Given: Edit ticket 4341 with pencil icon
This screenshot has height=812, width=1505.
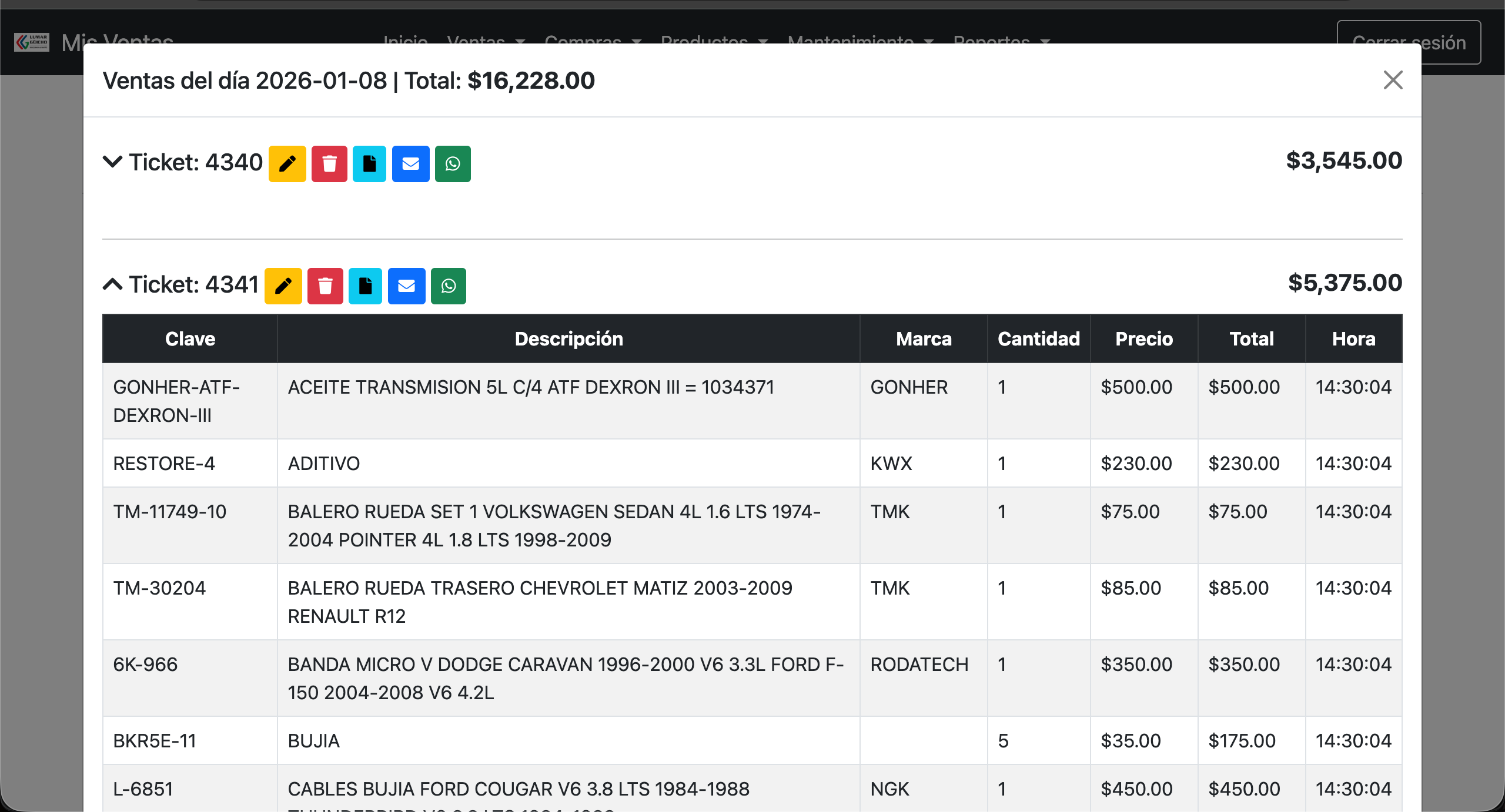Looking at the screenshot, I should [283, 286].
